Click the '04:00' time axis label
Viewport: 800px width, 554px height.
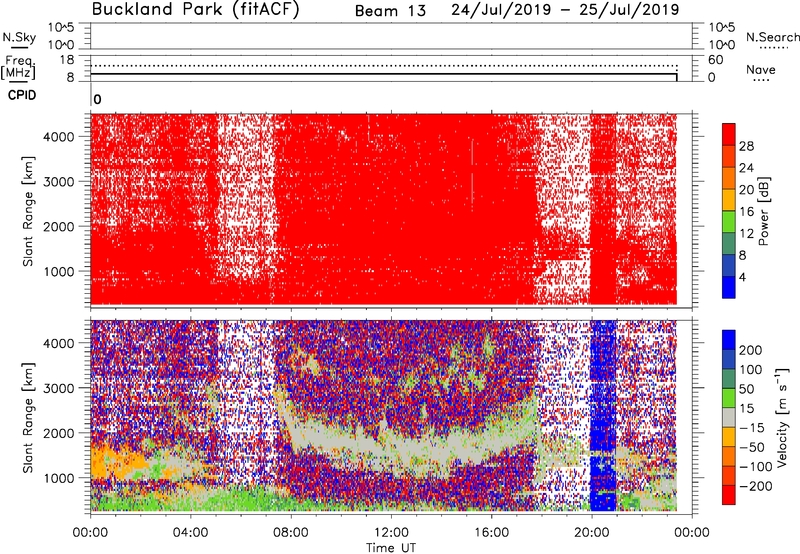click(x=190, y=533)
